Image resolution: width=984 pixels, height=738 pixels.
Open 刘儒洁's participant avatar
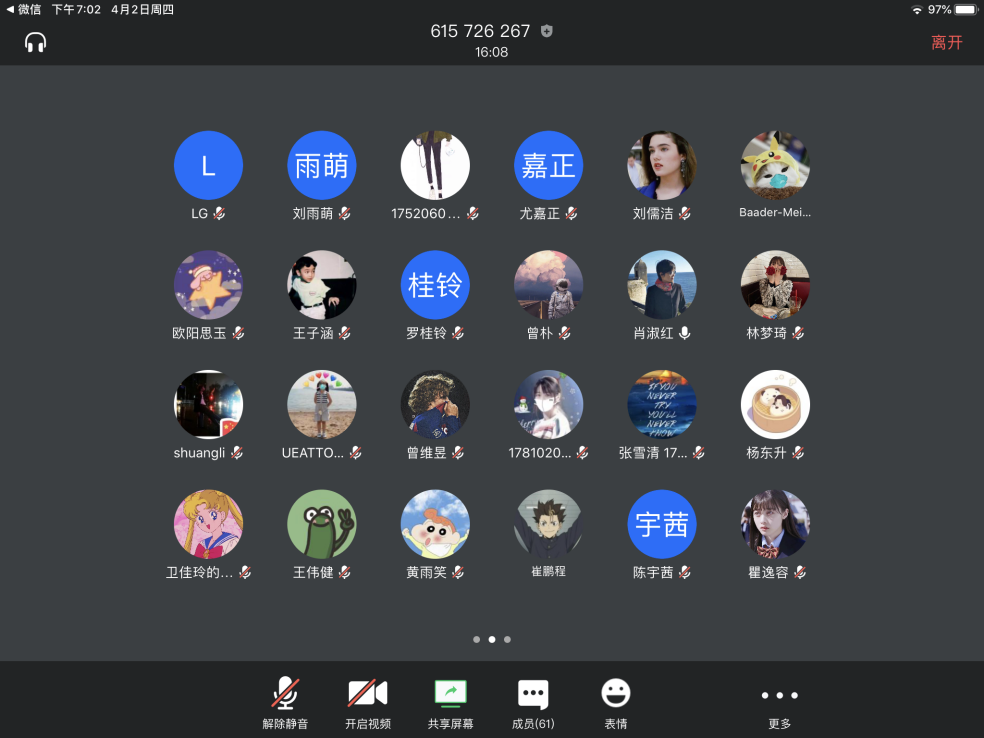pos(662,166)
